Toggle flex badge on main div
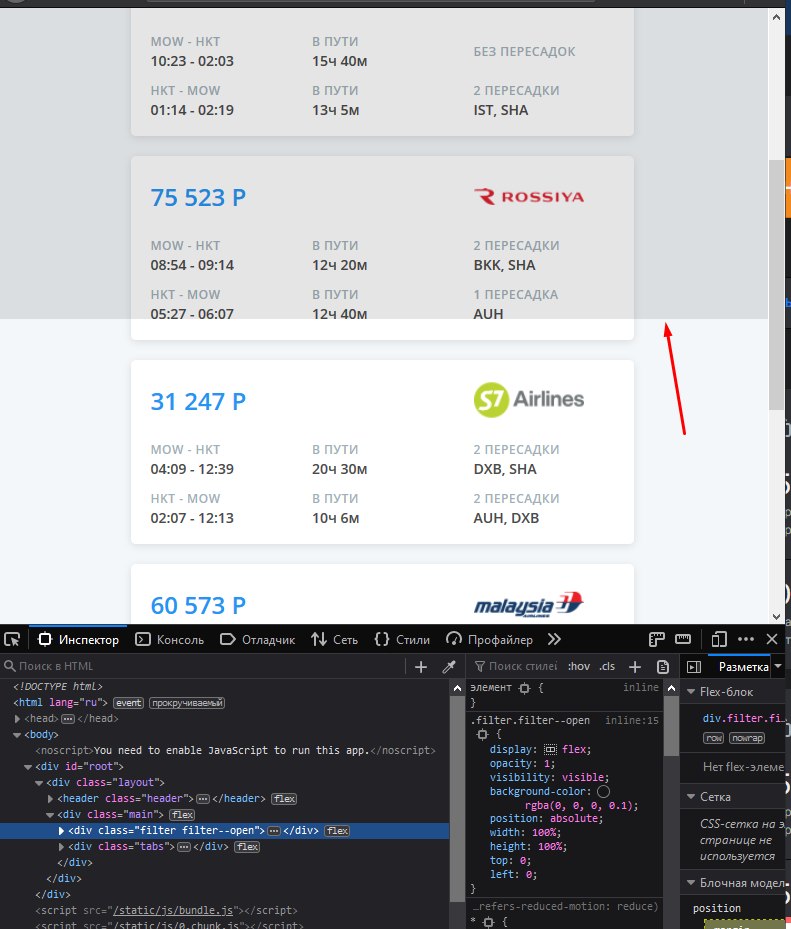This screenshot has height=929, width=791. (x=182, y=815)
